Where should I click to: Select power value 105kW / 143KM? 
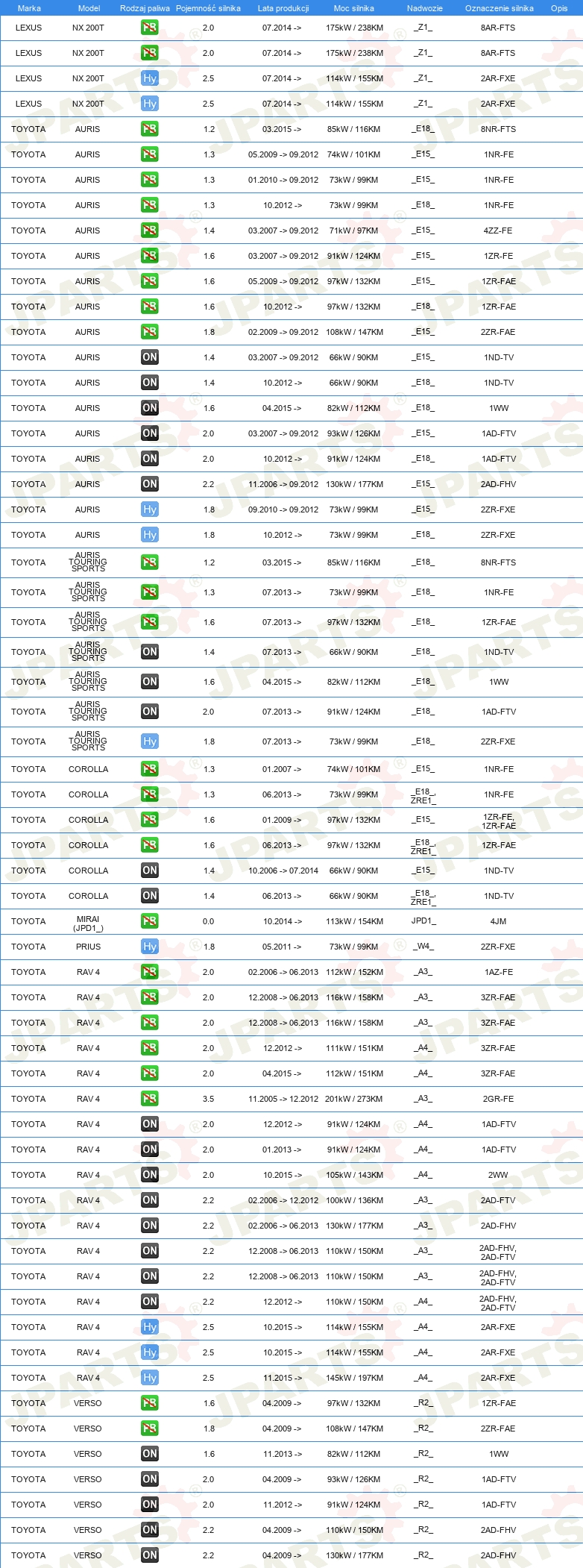point(354,1175)
